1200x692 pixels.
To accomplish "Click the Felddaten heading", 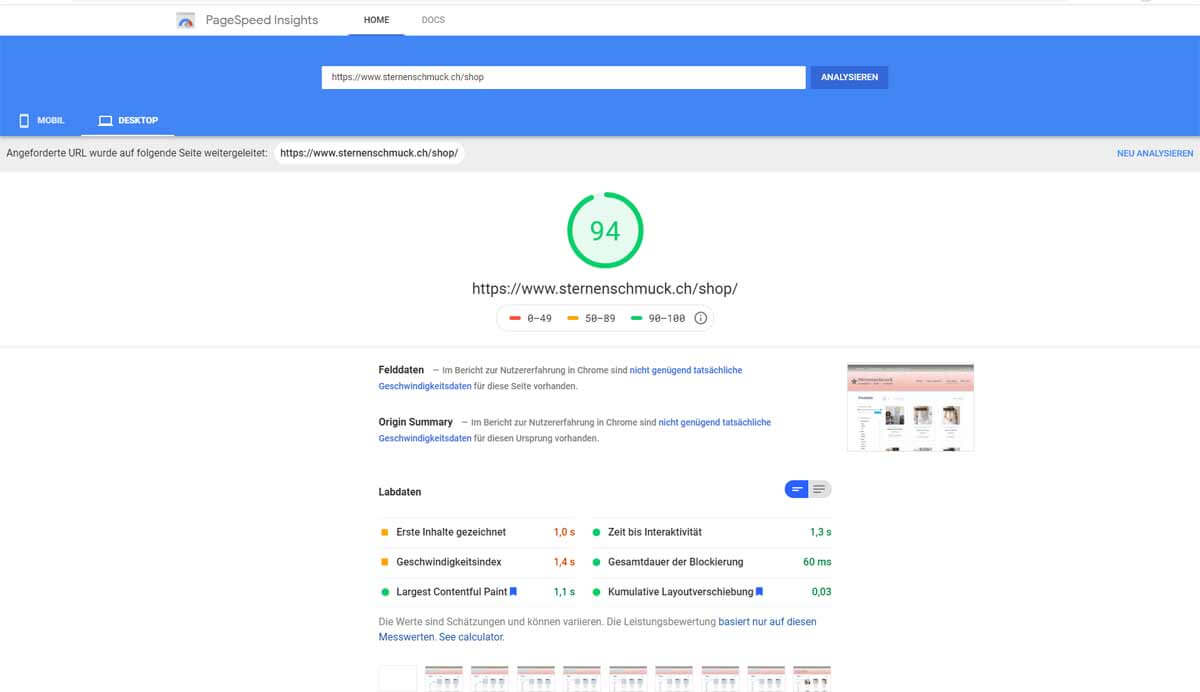I will click(401, 370).
